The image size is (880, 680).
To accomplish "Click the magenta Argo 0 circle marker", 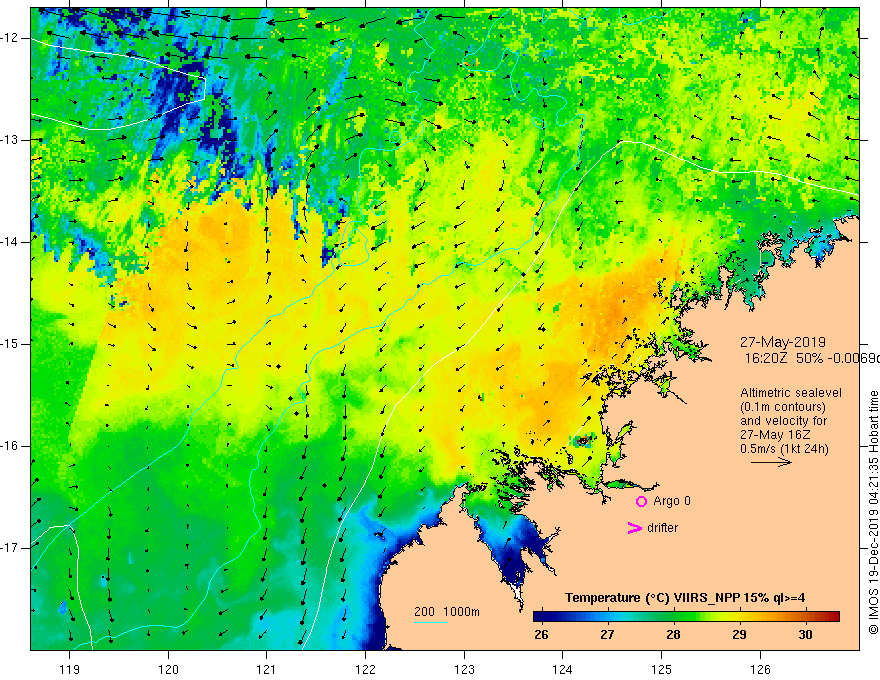I will click(x=641, y=501).
